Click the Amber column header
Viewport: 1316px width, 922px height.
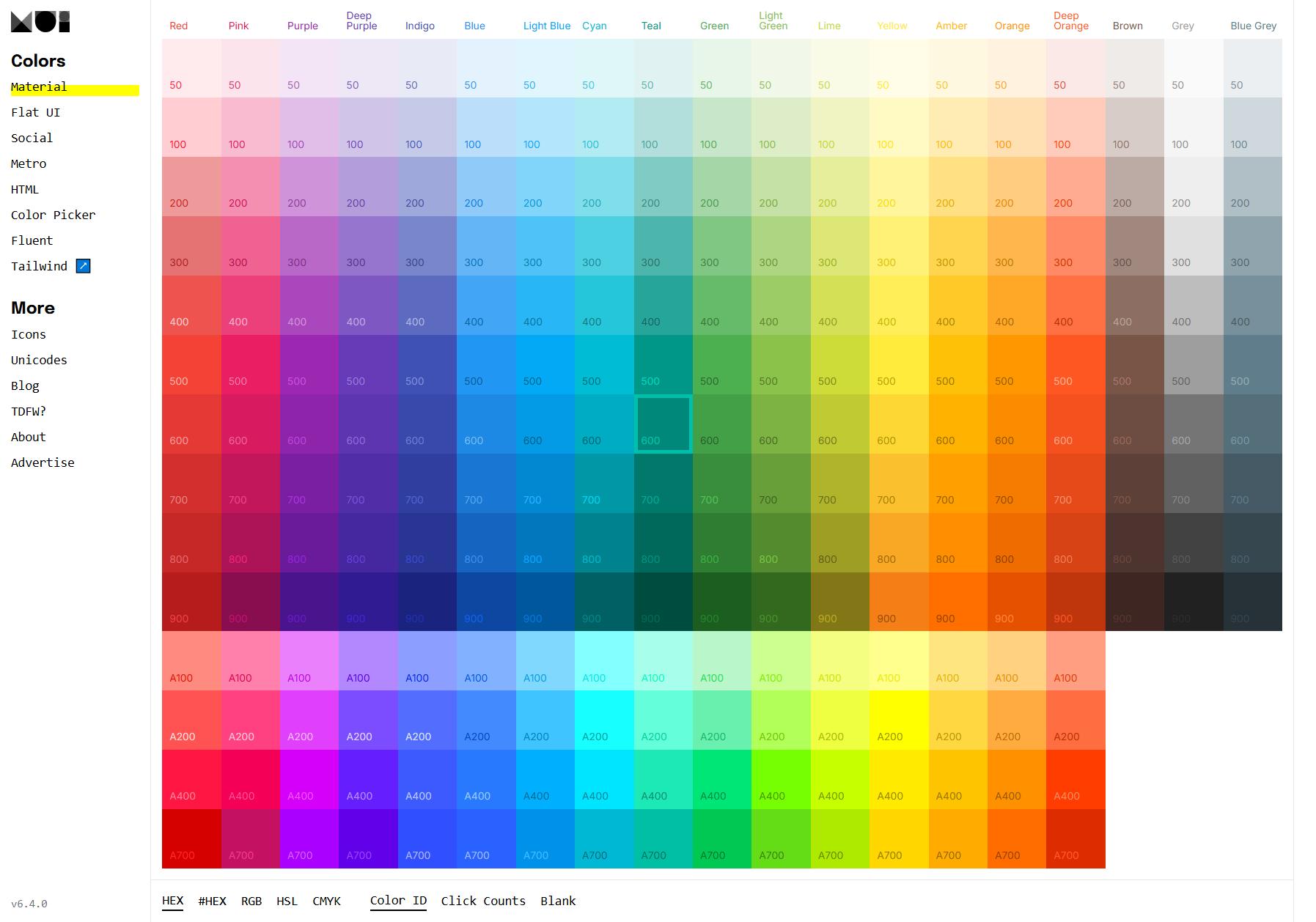pos(952,26)
